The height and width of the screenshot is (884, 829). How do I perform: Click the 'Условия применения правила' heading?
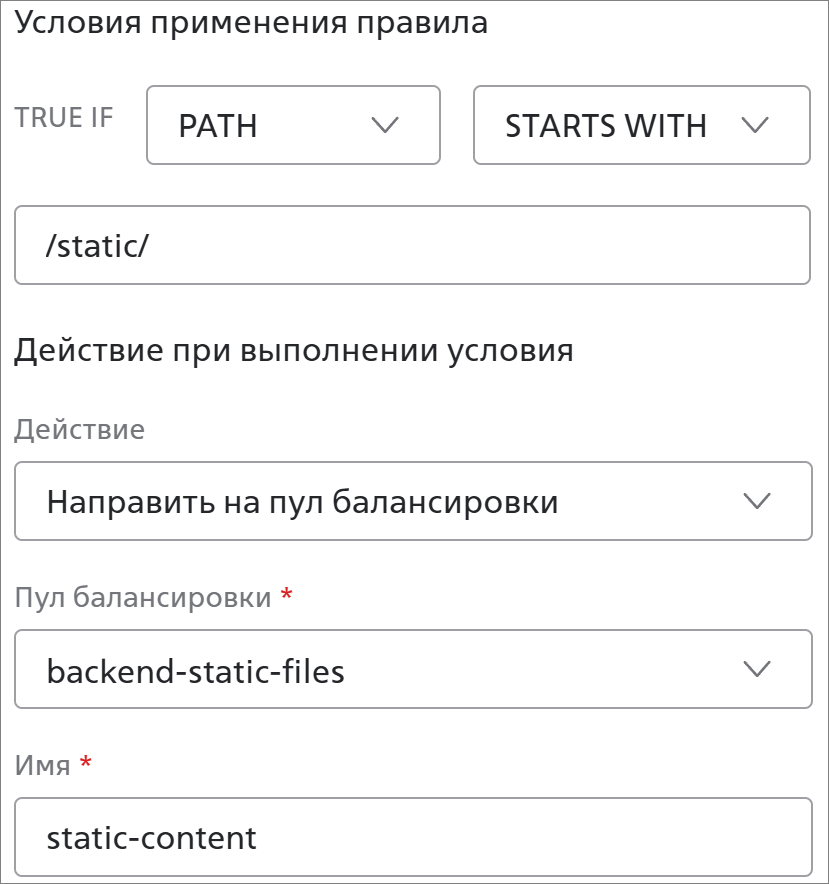pyautogui.click(x=251, y=23)
